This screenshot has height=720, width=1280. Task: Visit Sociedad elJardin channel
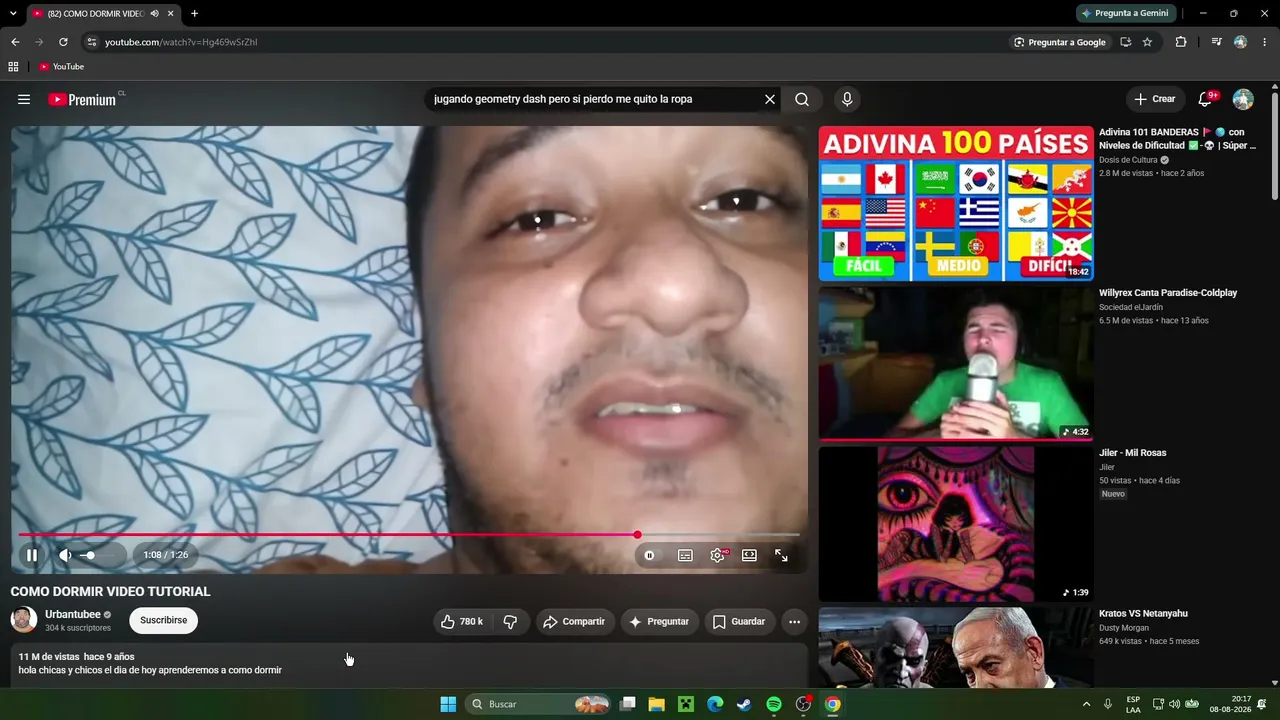[x=1131, y=307]
